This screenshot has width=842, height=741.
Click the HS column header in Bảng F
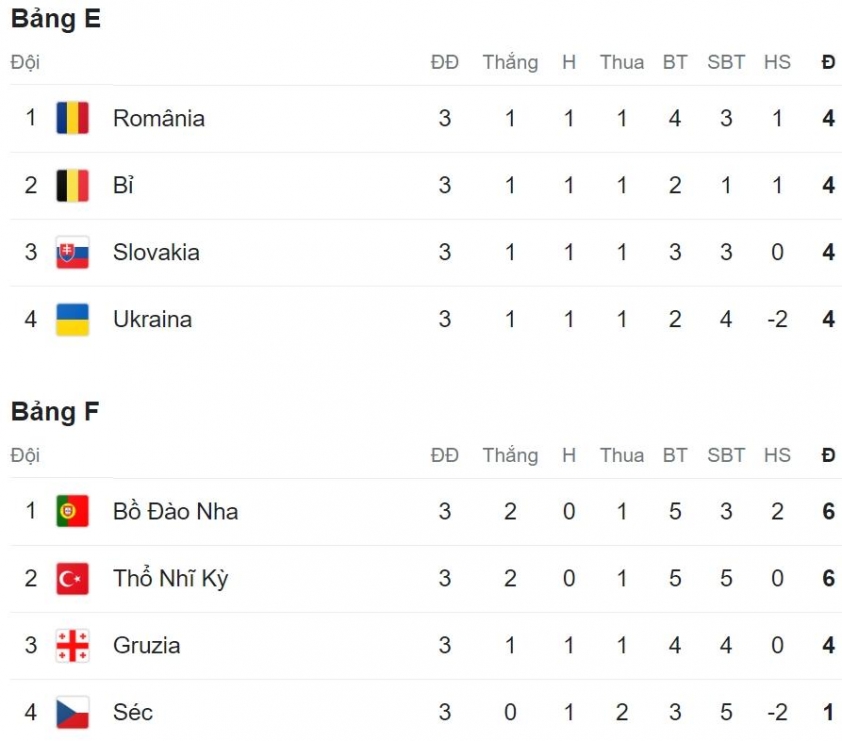tap(777, 455)
